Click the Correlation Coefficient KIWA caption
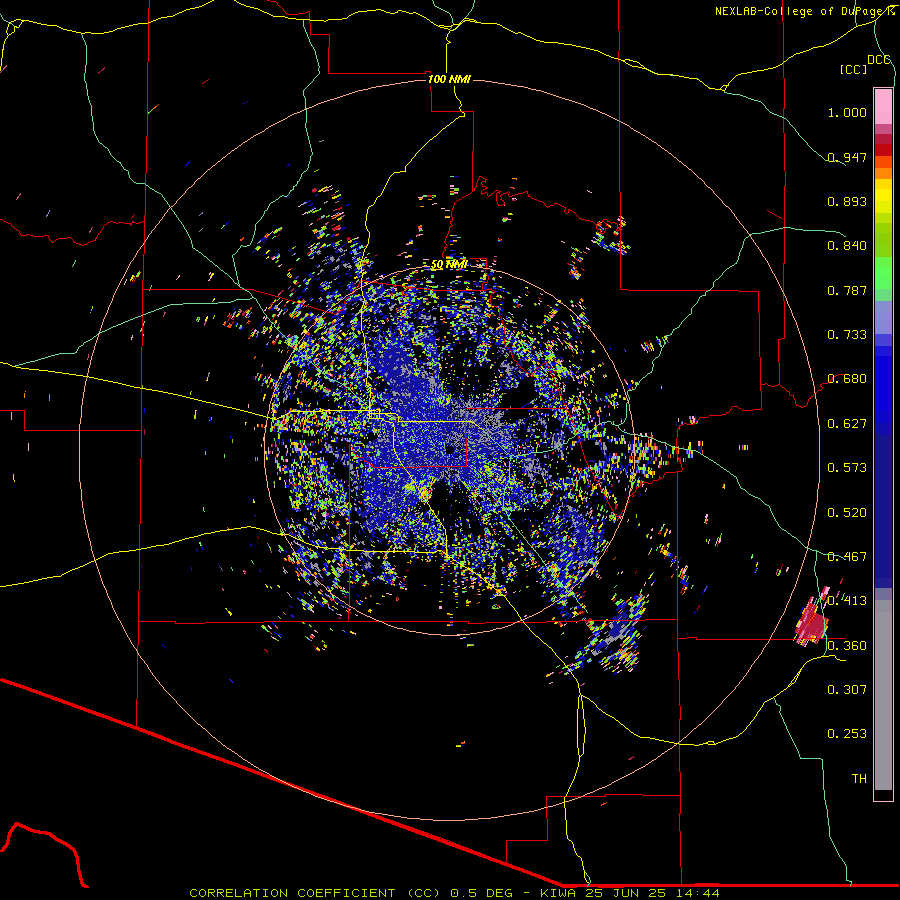900x900 pixels. click(454, 893)
